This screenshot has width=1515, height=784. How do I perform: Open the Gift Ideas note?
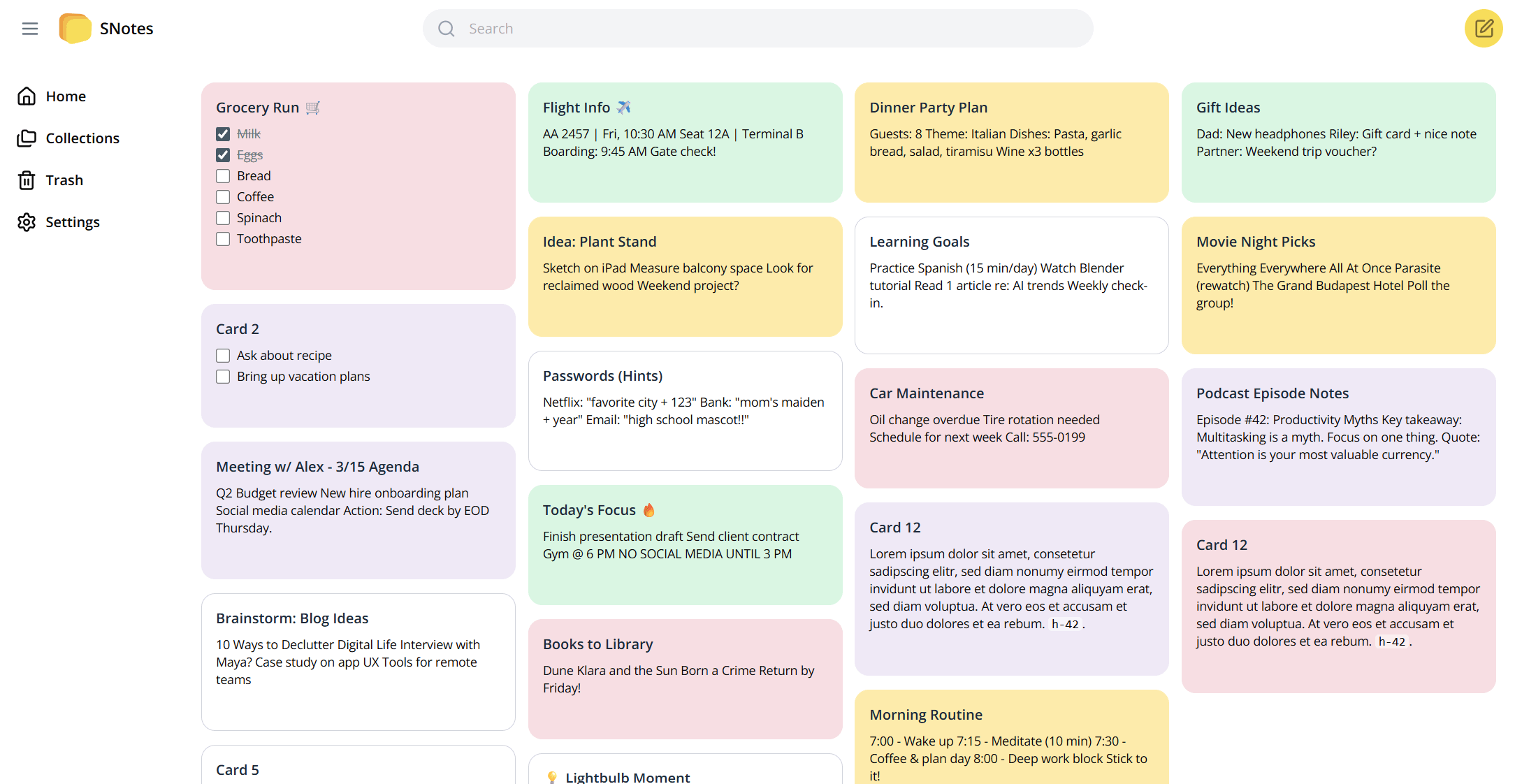click(x=1338, y=143)
